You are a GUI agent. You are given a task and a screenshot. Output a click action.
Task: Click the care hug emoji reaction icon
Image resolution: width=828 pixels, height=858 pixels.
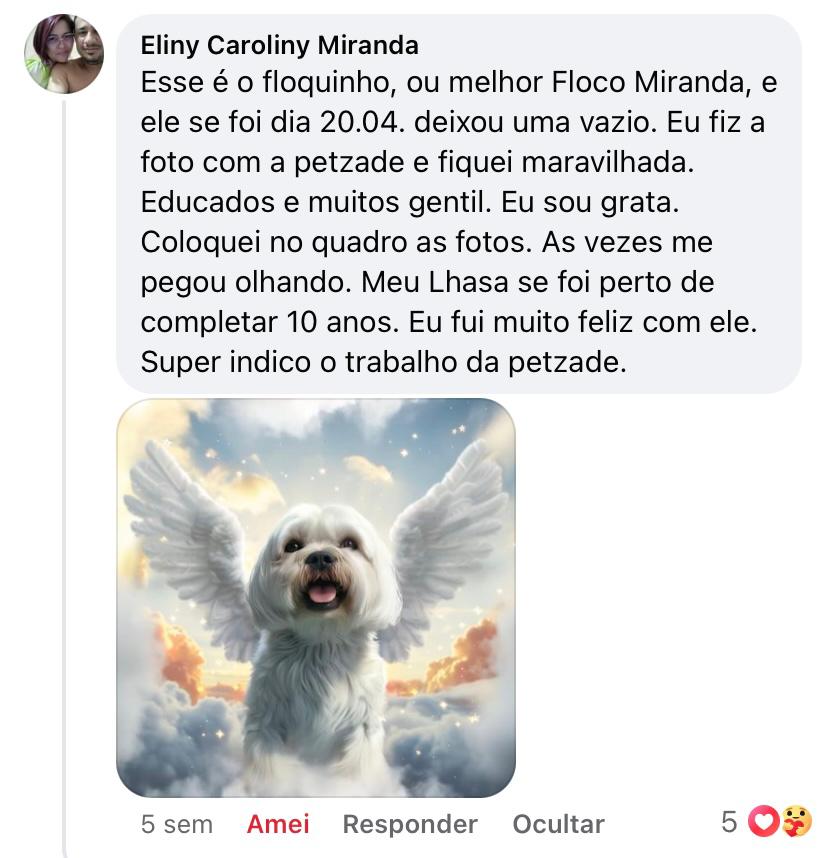(x=797, y=821)
